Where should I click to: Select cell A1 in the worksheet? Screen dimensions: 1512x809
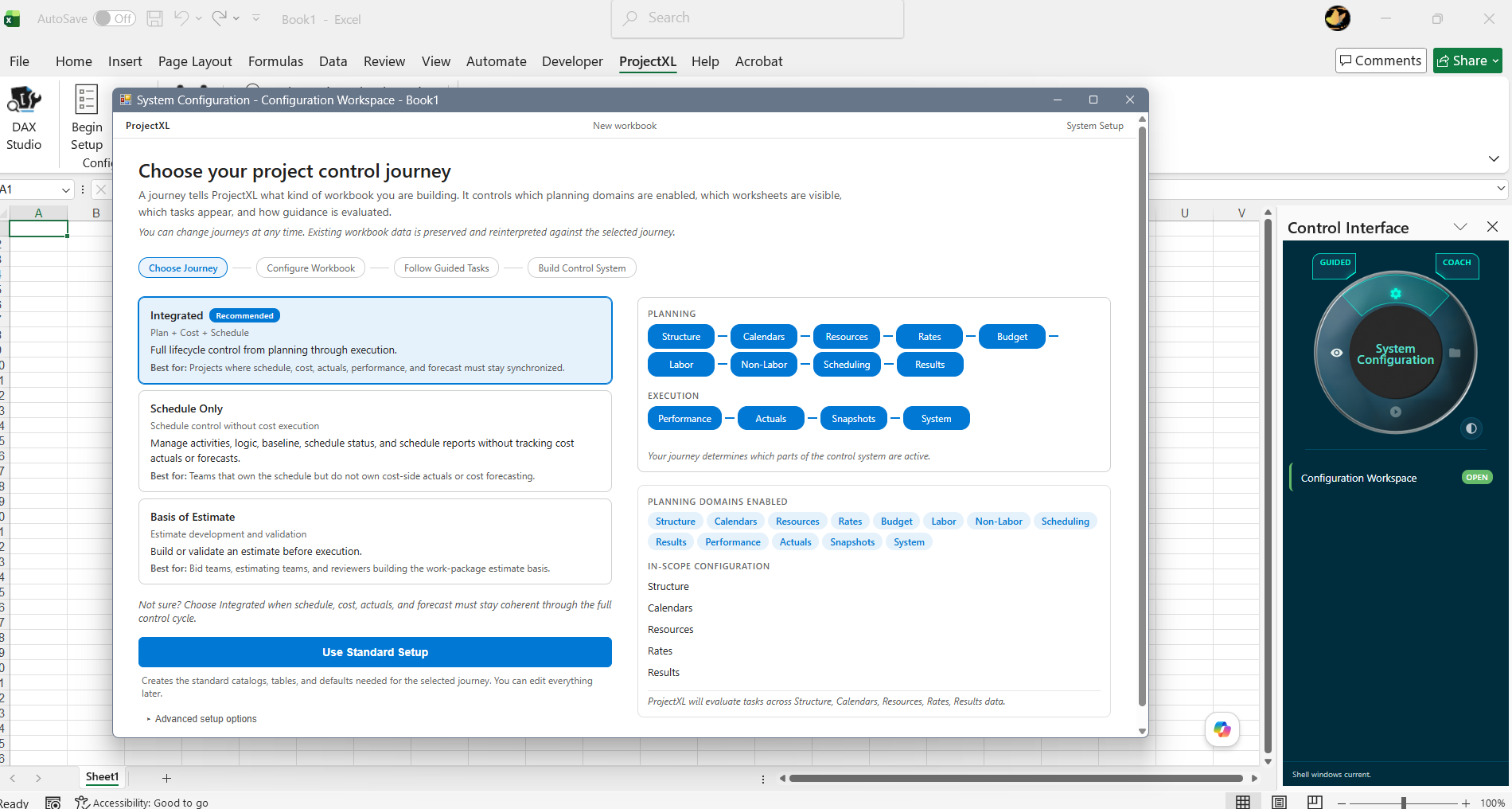[38, 229]
